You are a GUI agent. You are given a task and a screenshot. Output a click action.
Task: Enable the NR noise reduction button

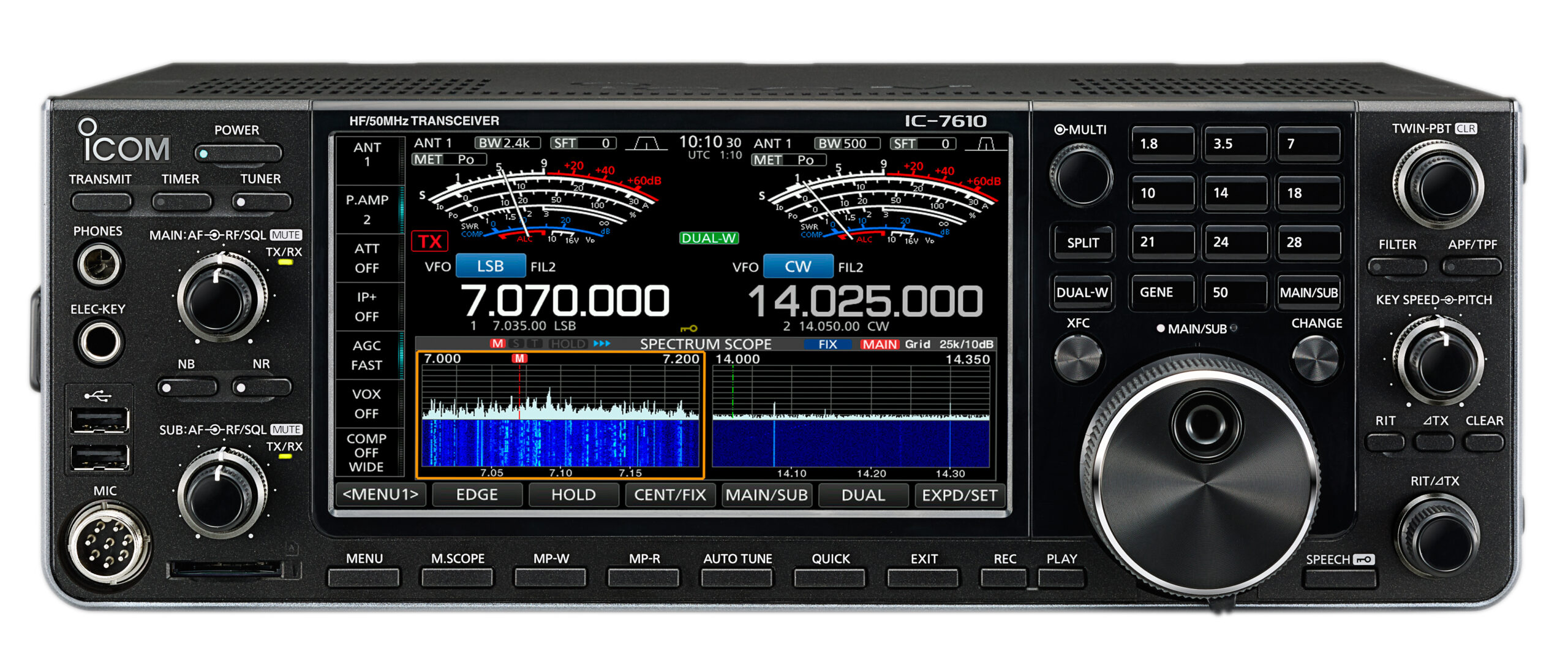tap(262, 387)
